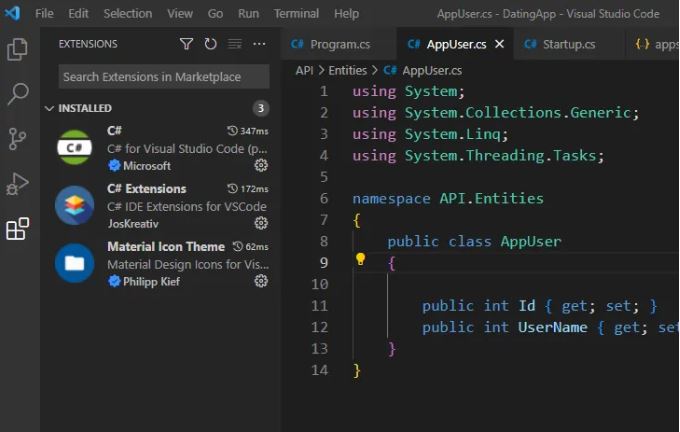Click the VS Code logo icon
680x432 pixels.
point(12,13)
